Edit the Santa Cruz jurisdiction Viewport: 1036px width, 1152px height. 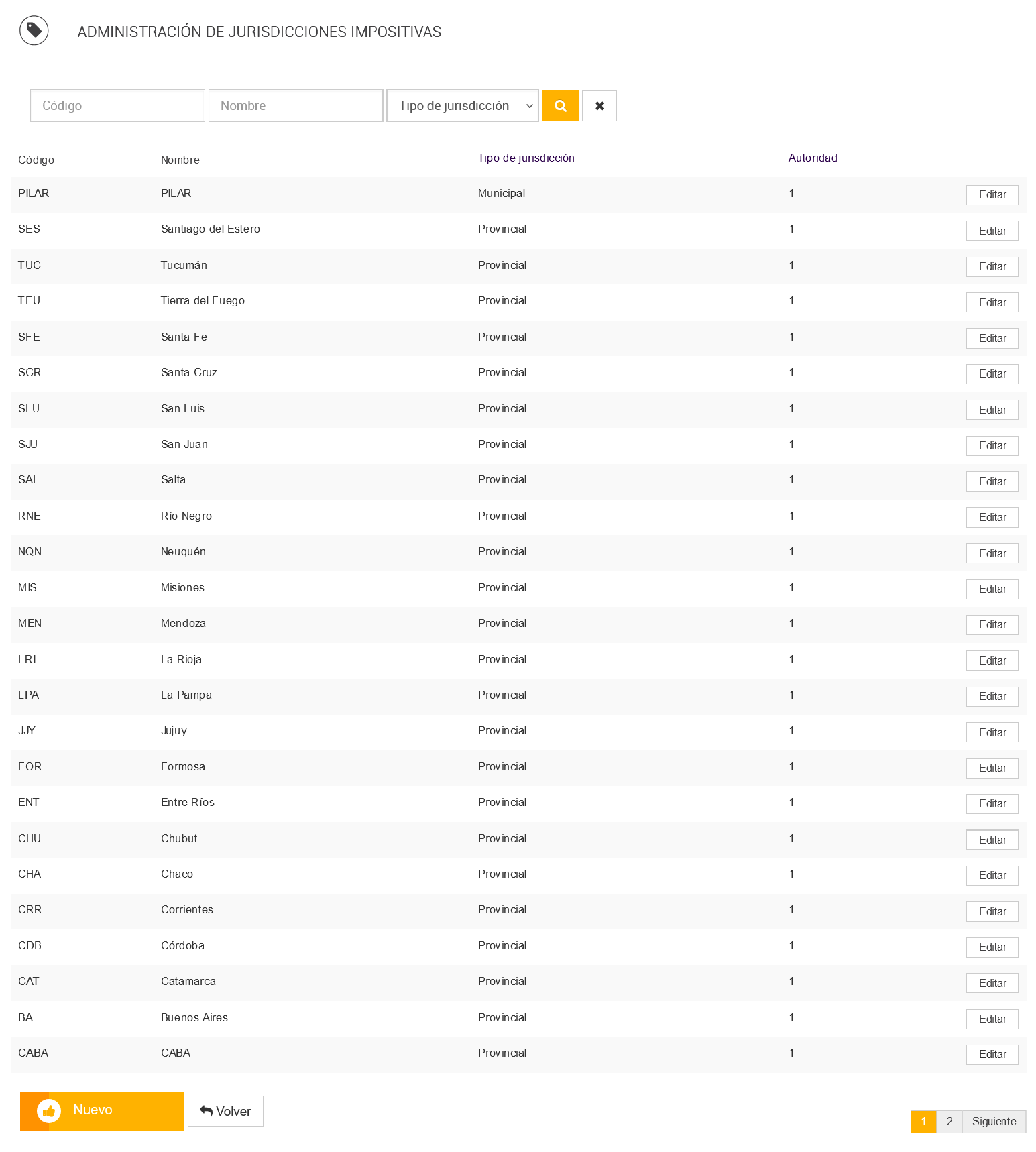pos(992,374)
